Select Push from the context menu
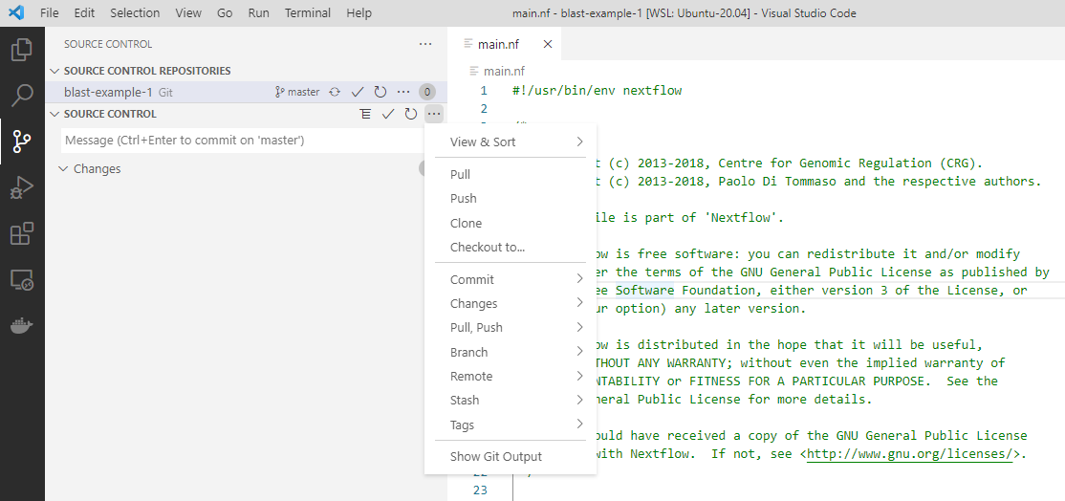This screenshot has height=501, width=1065. click(x=463, y=198)
